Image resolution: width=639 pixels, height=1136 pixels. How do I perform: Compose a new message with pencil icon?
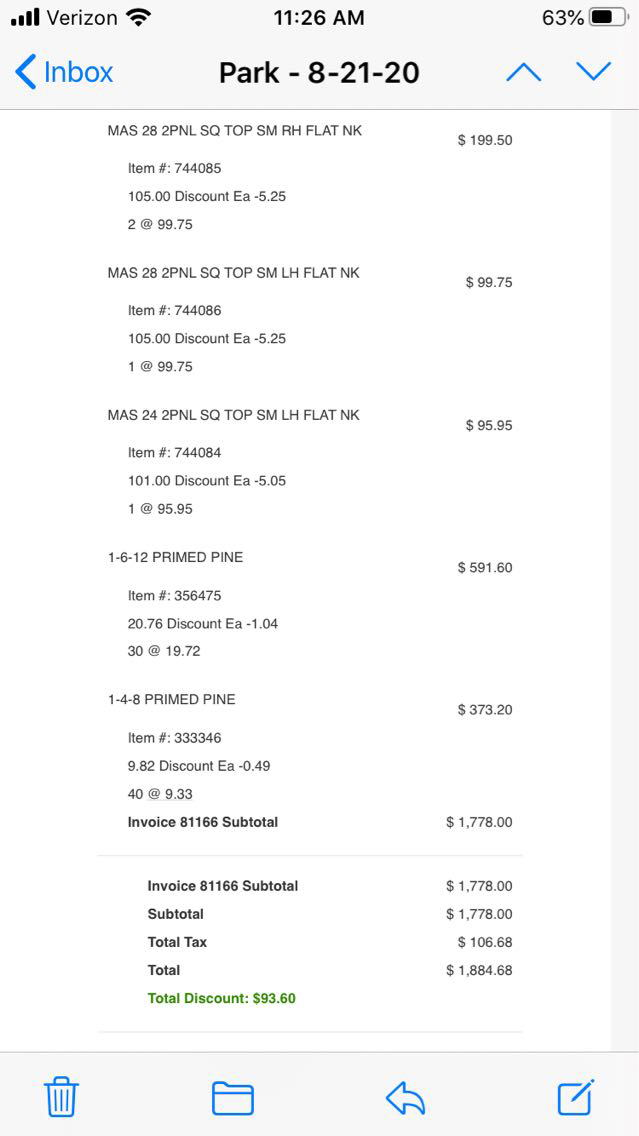point(576,1097)
